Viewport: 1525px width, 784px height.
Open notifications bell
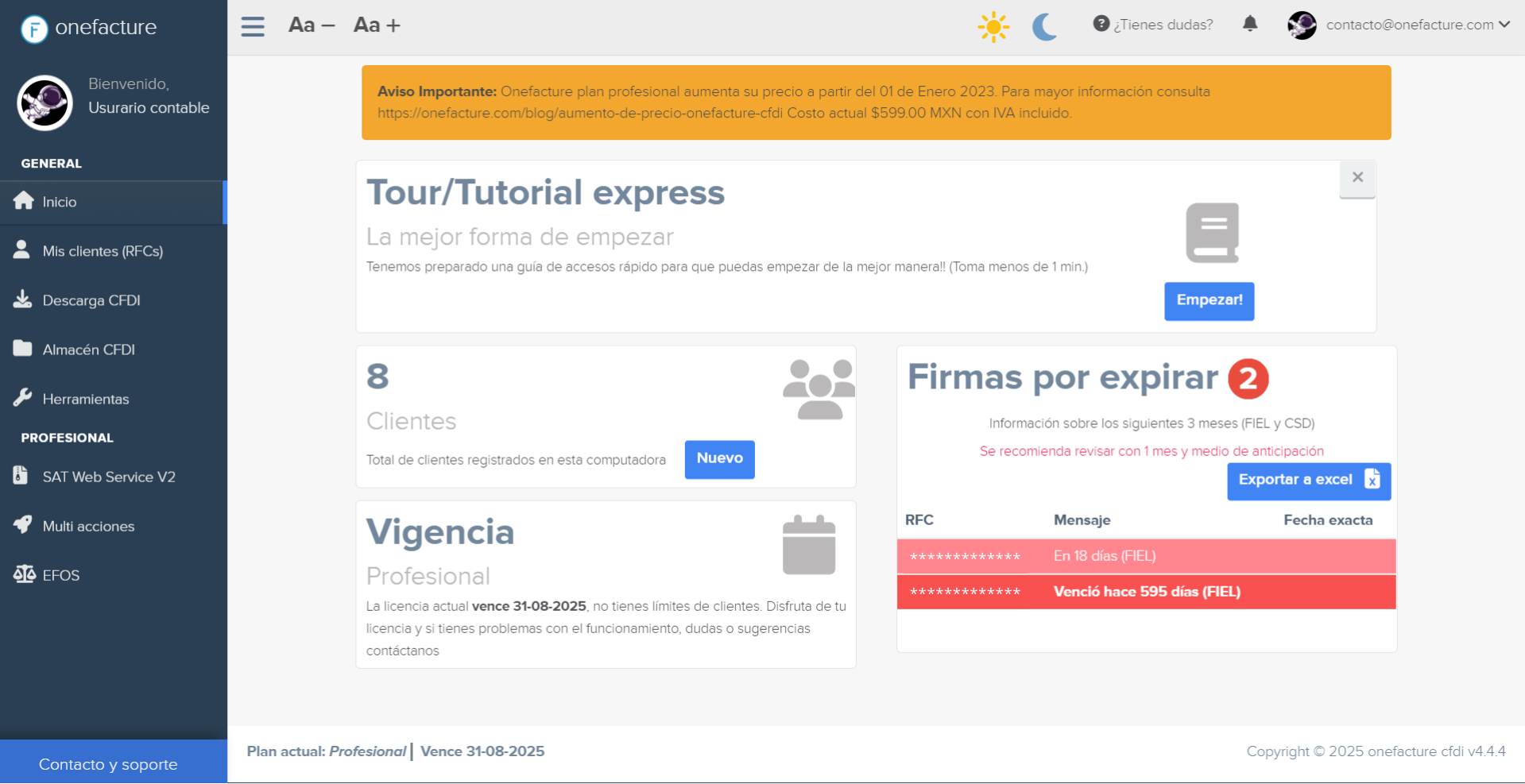click(1250, 24)
